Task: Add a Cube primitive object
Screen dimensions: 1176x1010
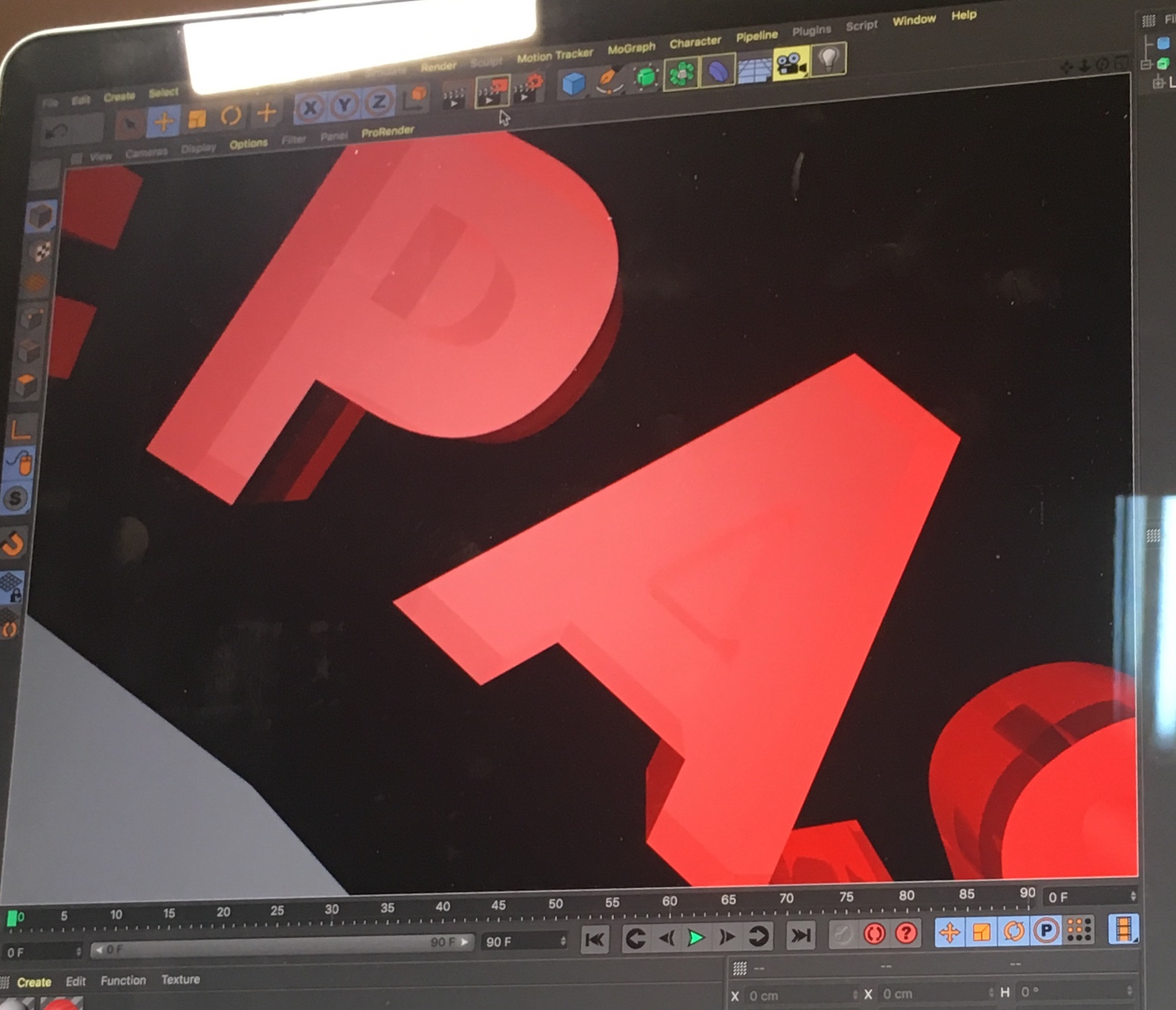Action: [573, 83]
